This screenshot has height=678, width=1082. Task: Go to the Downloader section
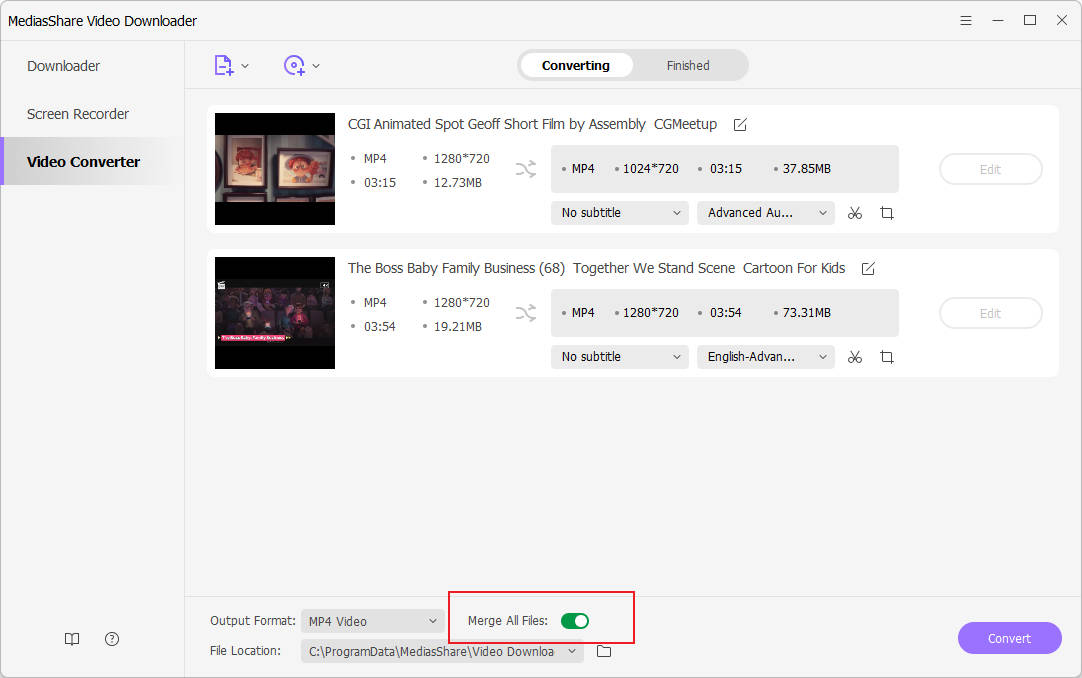pos(64,66)
